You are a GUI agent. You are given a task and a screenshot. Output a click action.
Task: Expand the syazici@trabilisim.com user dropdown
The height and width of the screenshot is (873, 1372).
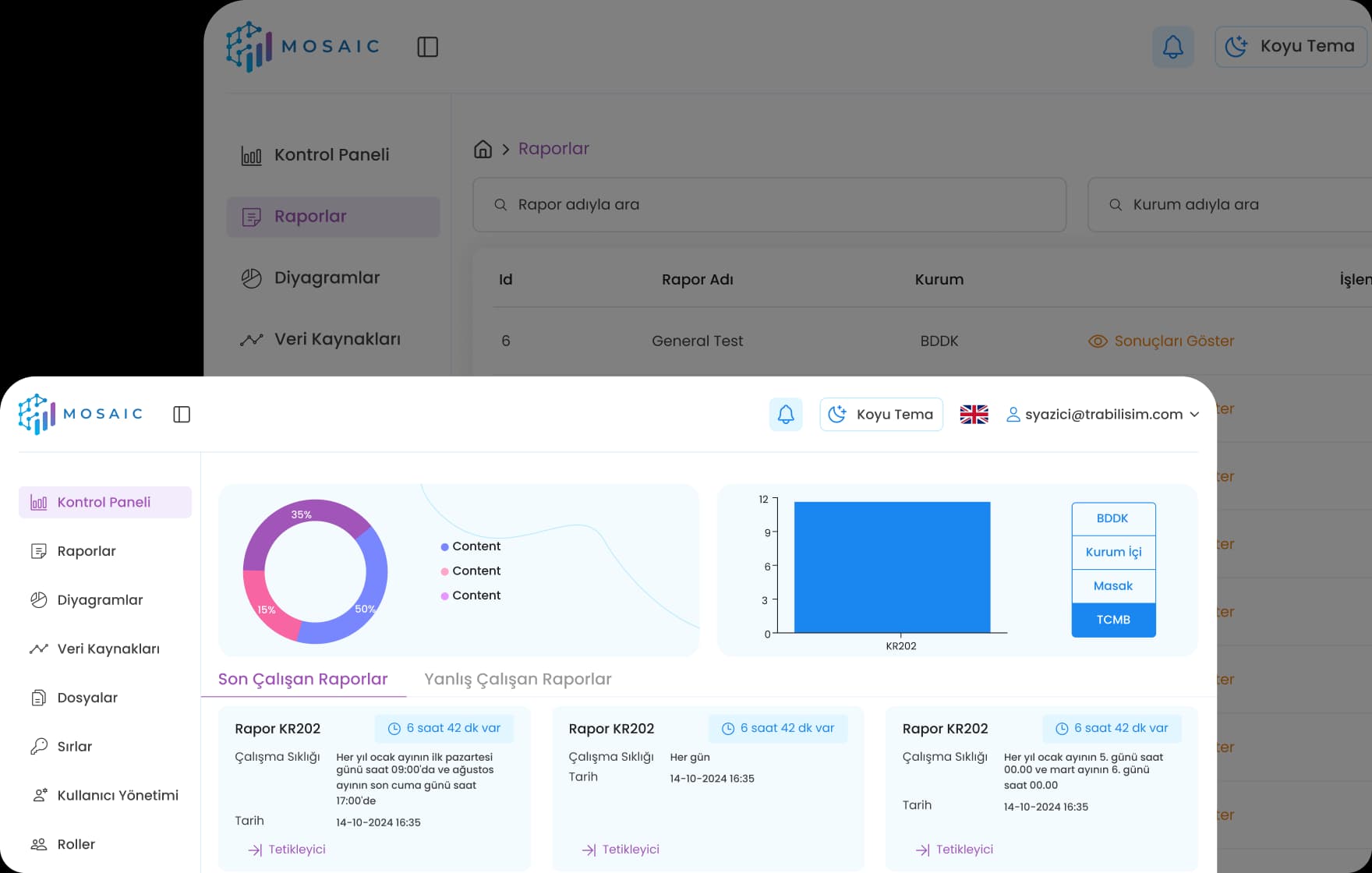pos(1103,415)
